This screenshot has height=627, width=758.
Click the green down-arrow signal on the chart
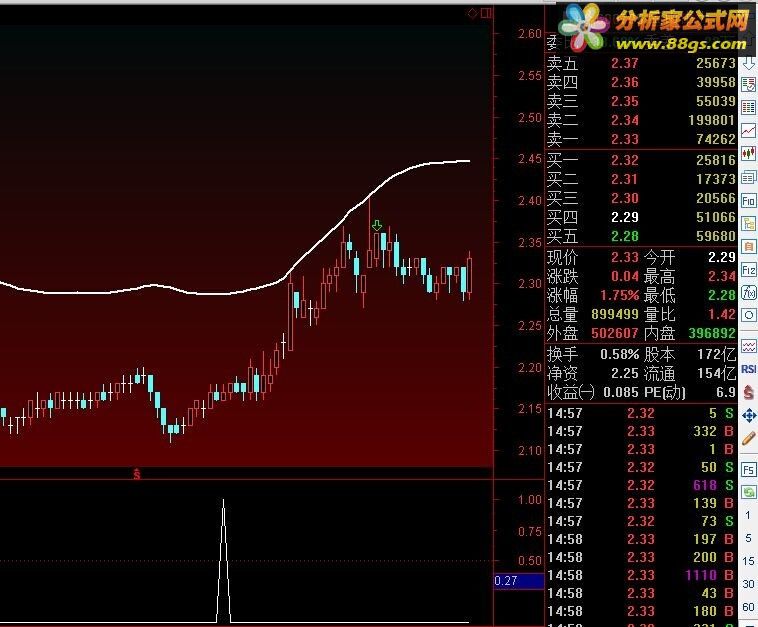point(377,225)
